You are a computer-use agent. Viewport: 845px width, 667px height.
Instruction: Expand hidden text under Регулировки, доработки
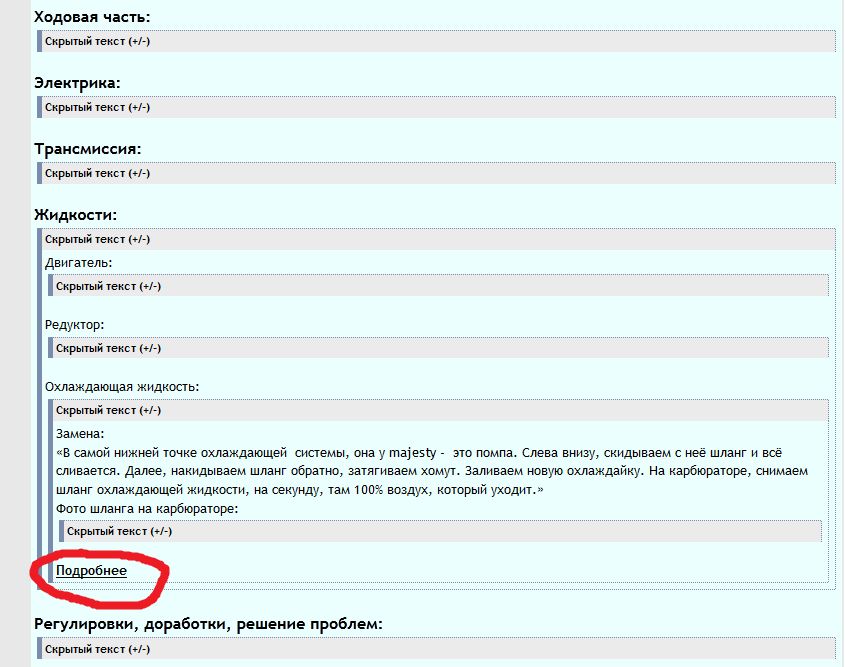pos(98,649)
